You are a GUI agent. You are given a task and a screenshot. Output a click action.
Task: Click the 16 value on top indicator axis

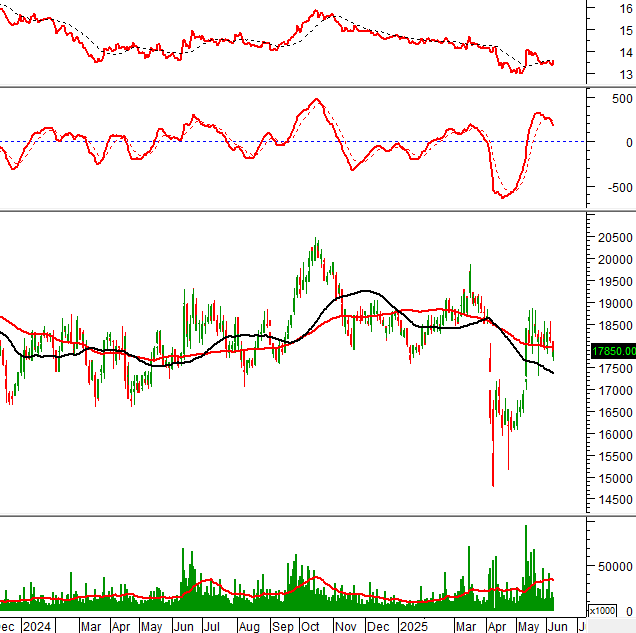click(x=626, y=9)
